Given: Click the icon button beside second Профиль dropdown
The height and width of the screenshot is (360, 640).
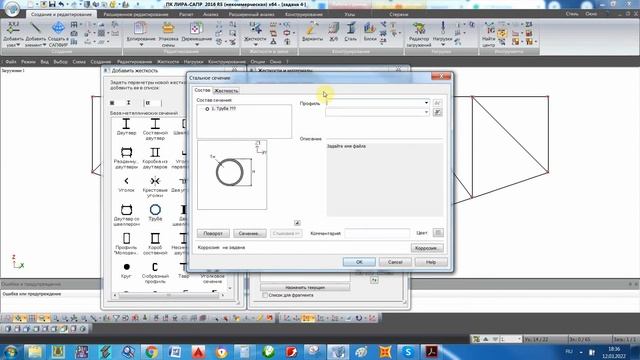Looking at the screenshot, I should (x=437, y=112).
